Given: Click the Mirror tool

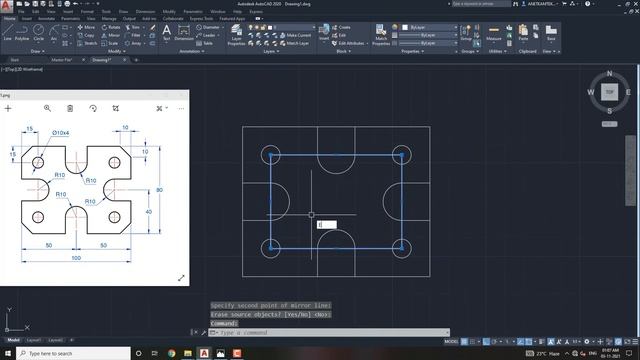Looking at the screenshot, I should pyautogui.click(x=111, y=35).
